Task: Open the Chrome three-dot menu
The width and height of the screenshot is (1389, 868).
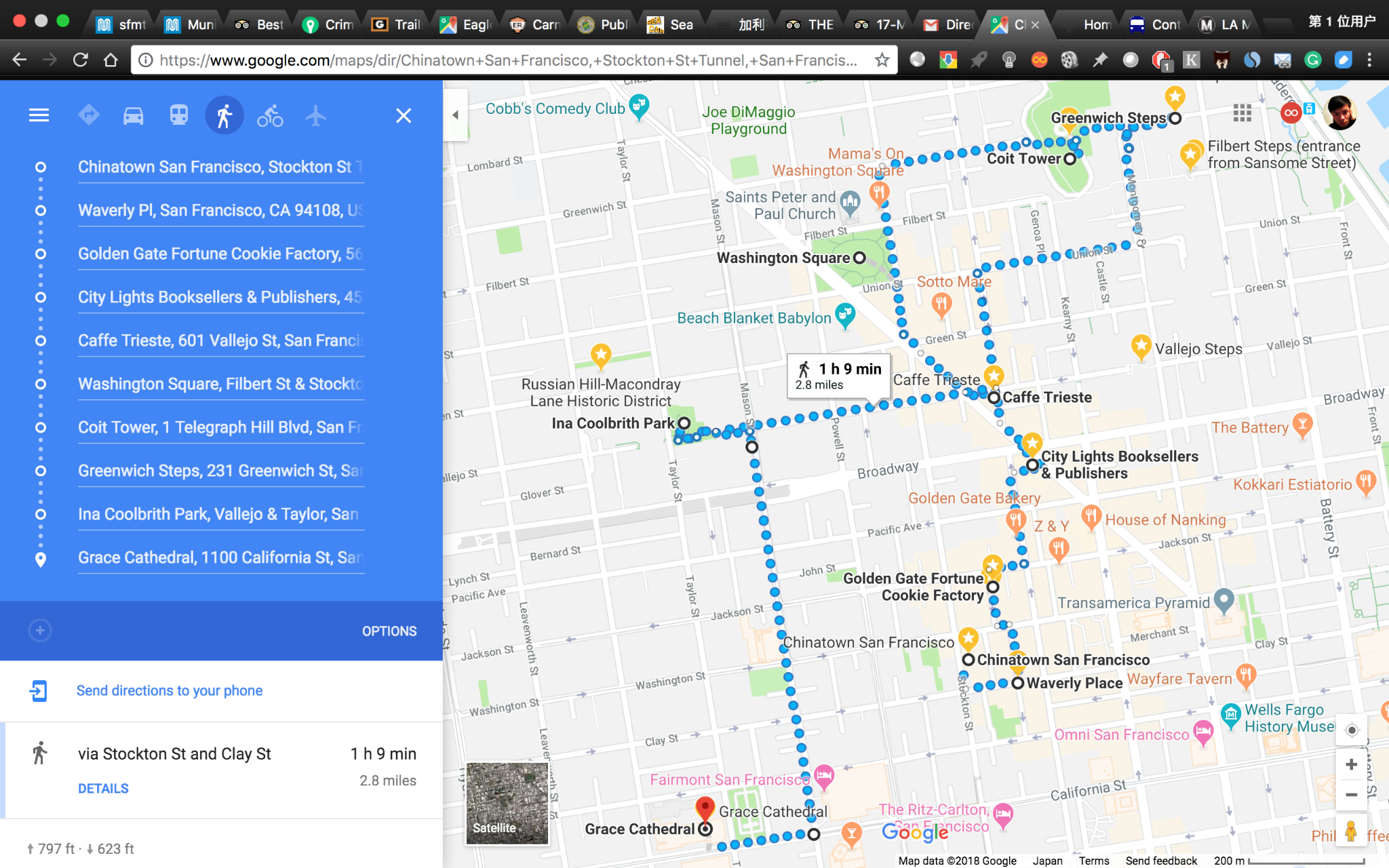Action: [1369, 60]
